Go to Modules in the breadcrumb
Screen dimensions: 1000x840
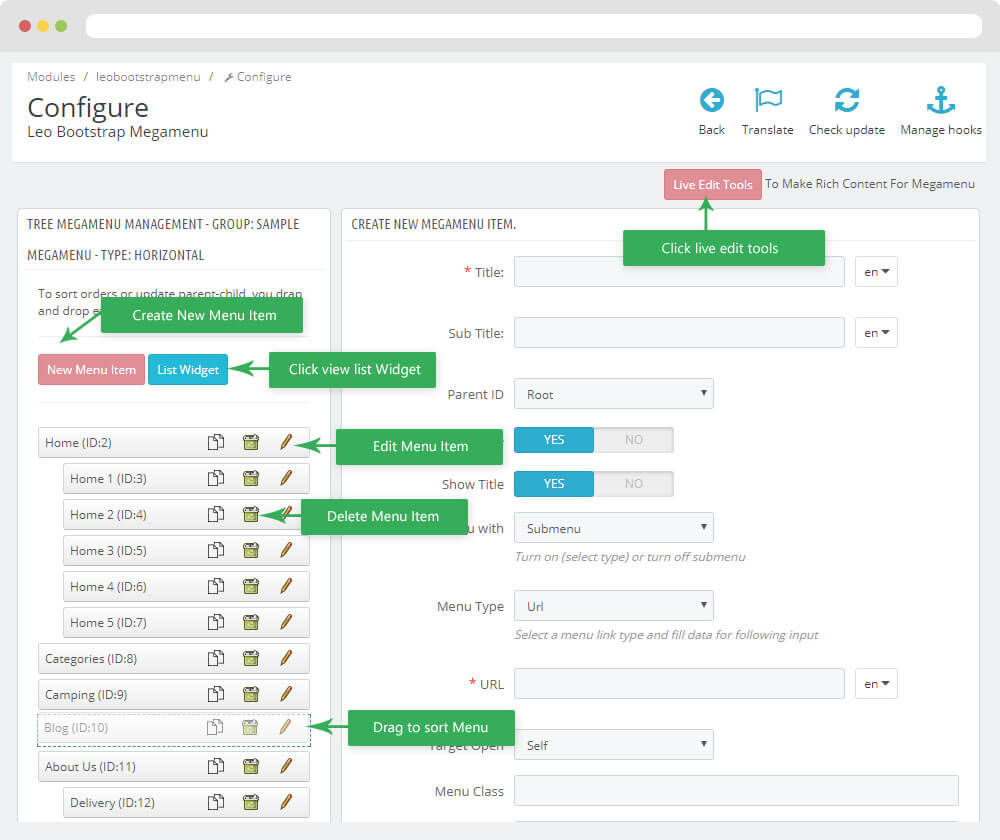(51, 77)
